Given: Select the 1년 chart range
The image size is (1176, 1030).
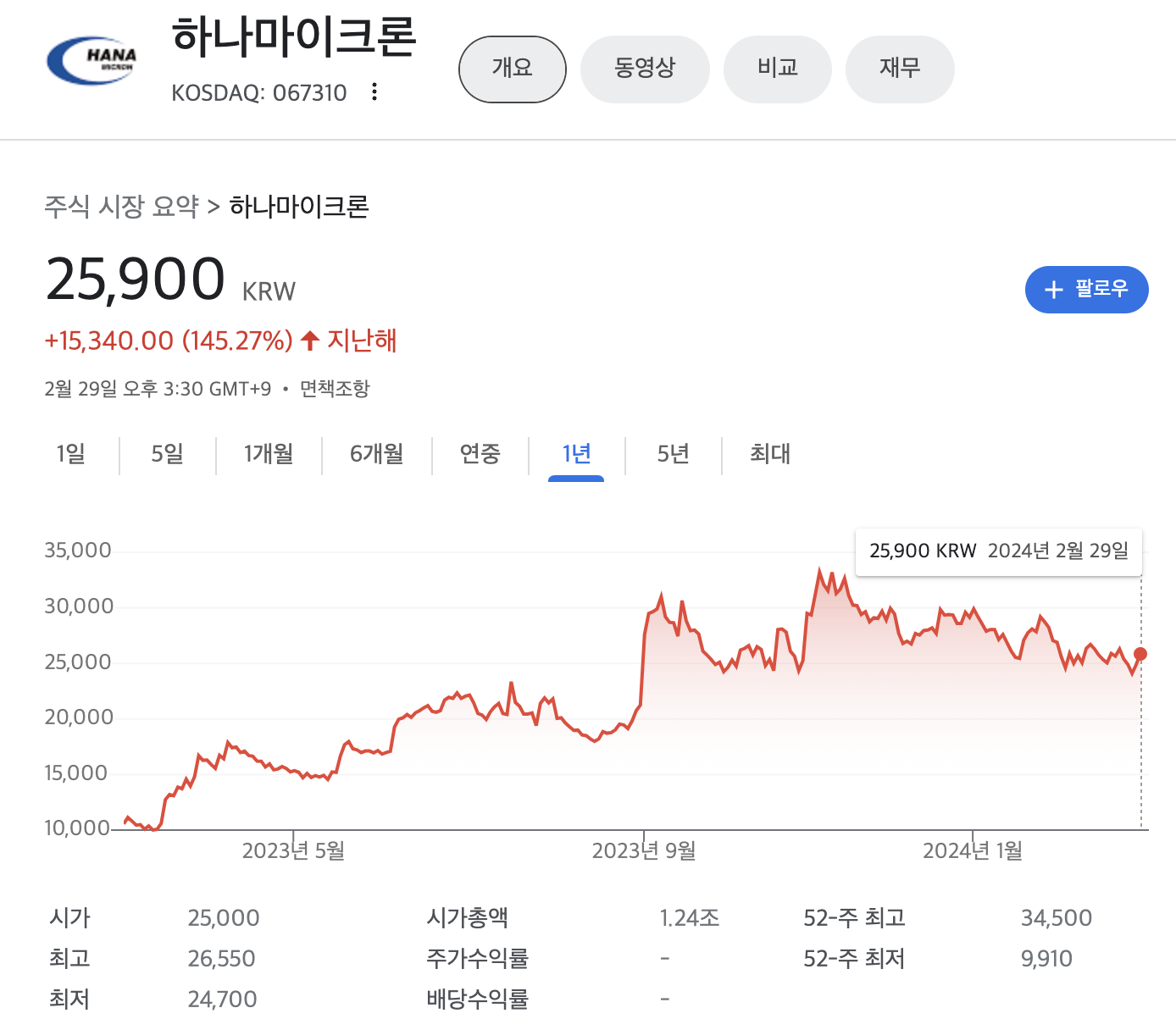Looking at the screenshot, I should 576,454.
